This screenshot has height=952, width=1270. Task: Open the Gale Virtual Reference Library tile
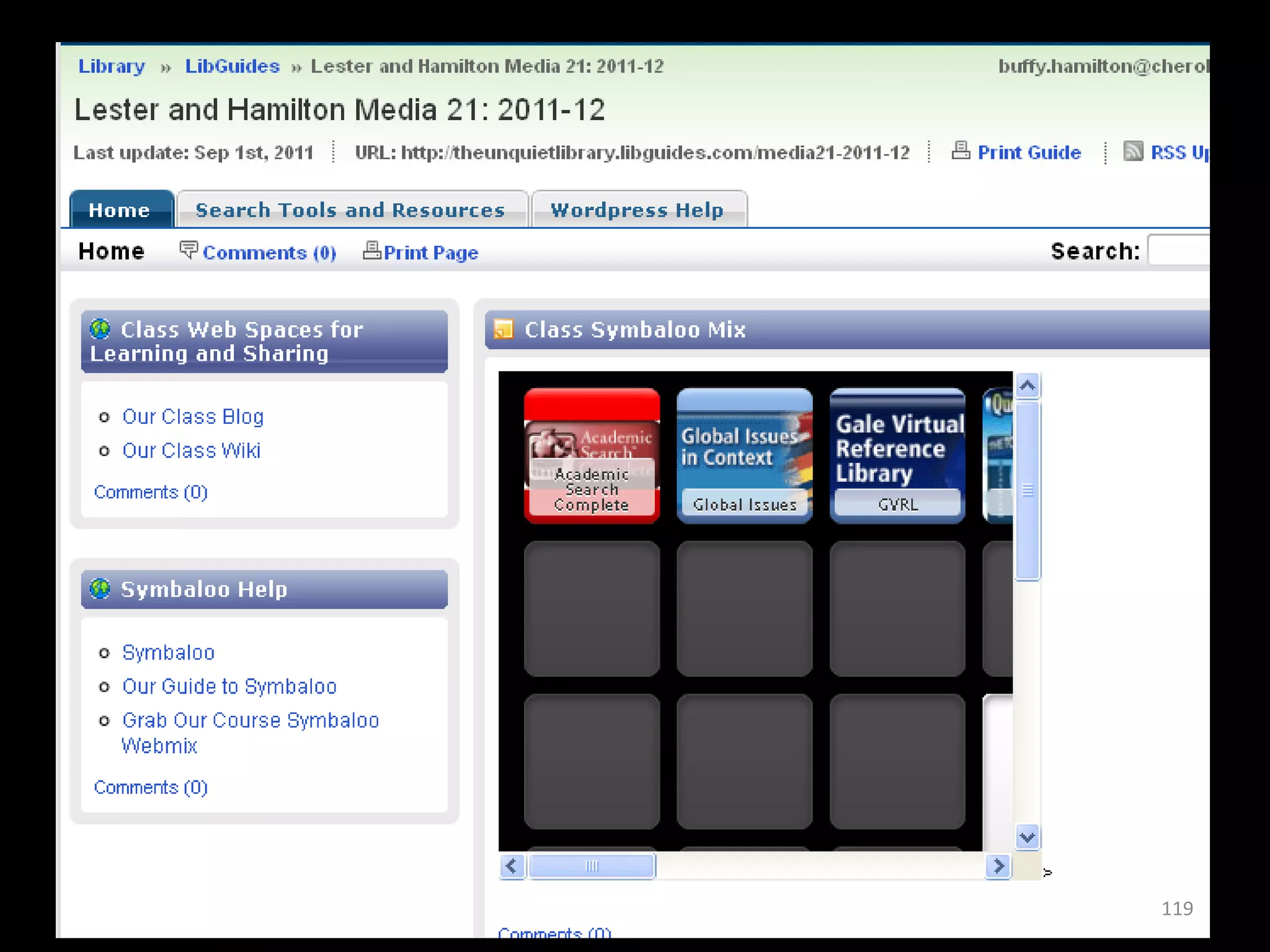coord(897,456)
